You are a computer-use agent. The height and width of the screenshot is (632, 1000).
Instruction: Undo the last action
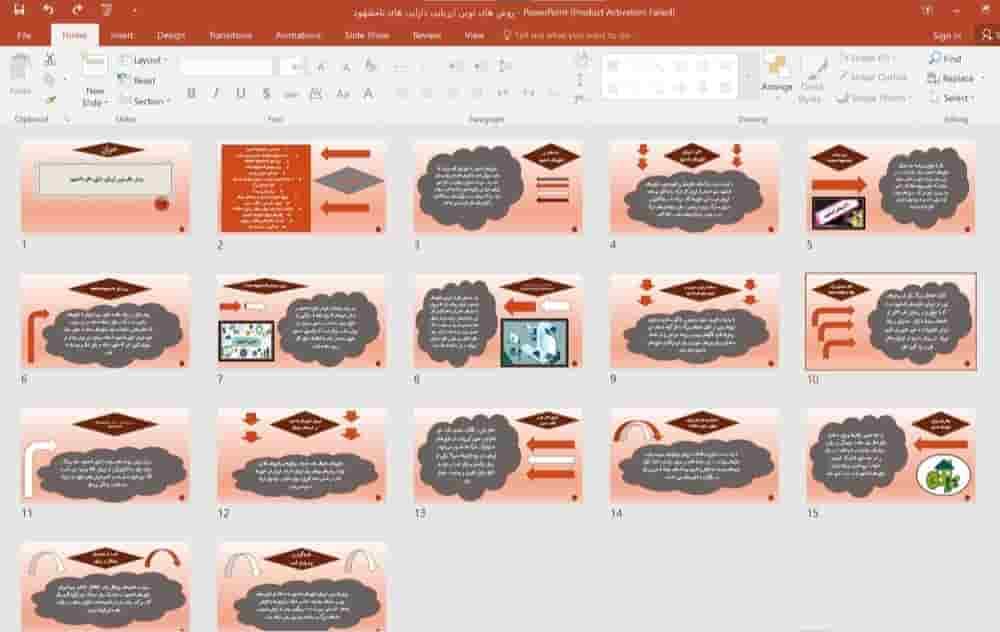pos(48,10)
